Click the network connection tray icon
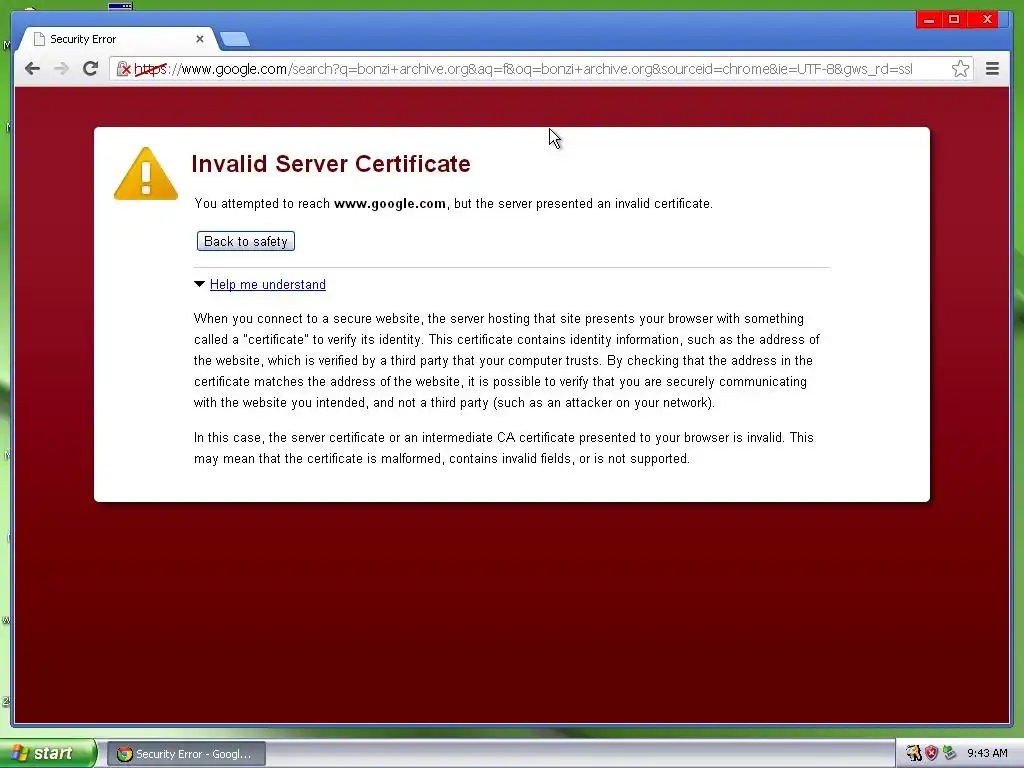Screen dimensions: 1024x768 click(950, 753)
